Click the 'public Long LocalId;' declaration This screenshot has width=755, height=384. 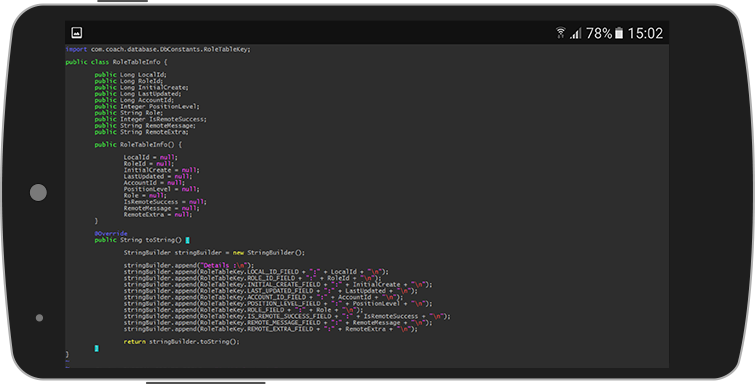tap(130, 75)
